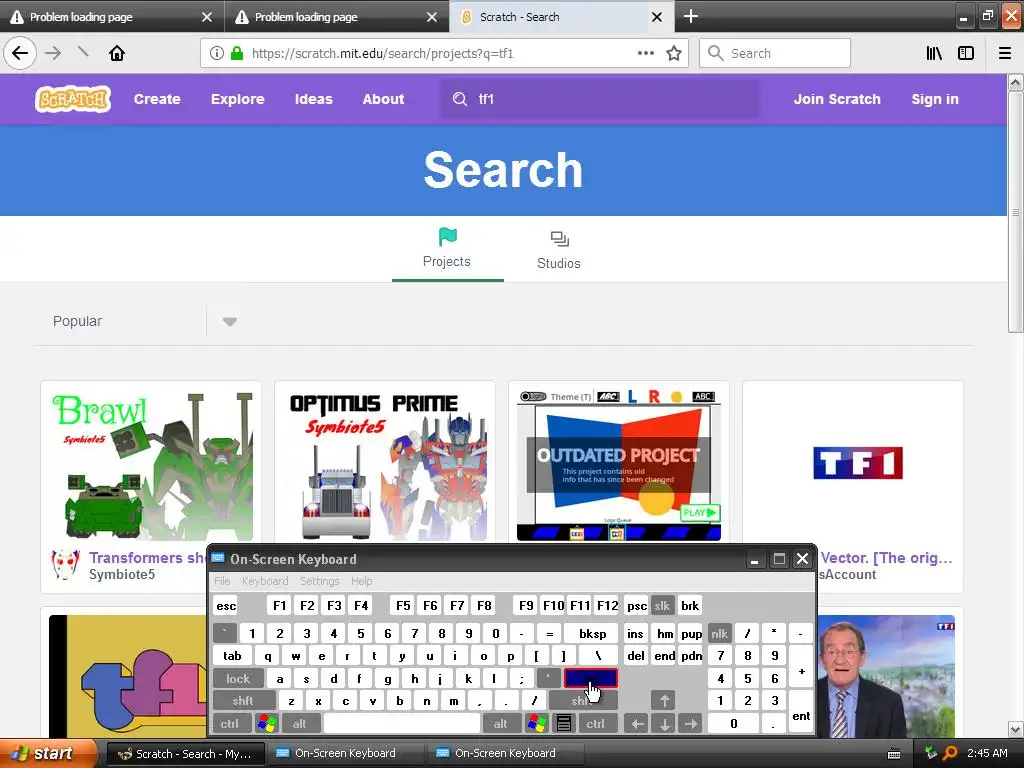Open site information icon in address bar
The image size is (1024, 768).
(x=217, y=53)
